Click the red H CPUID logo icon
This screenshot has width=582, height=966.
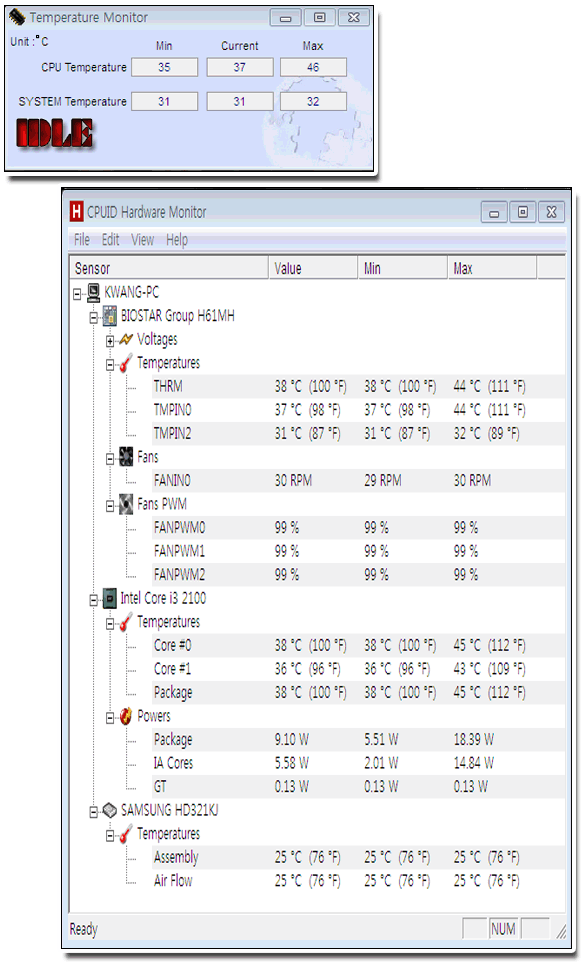[76, 212]
